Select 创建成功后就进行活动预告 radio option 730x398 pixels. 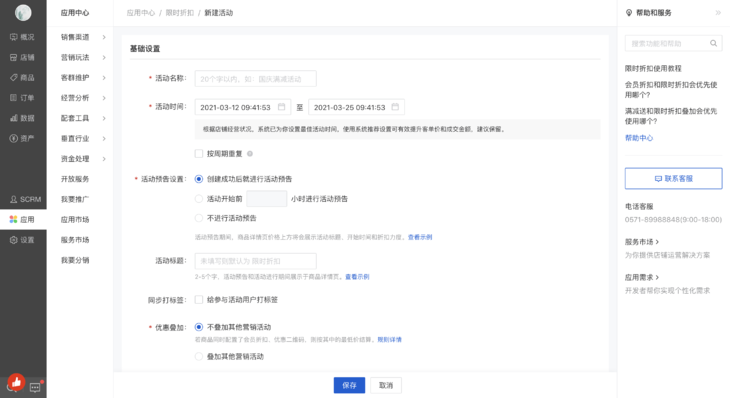click(x=199, y=179)
